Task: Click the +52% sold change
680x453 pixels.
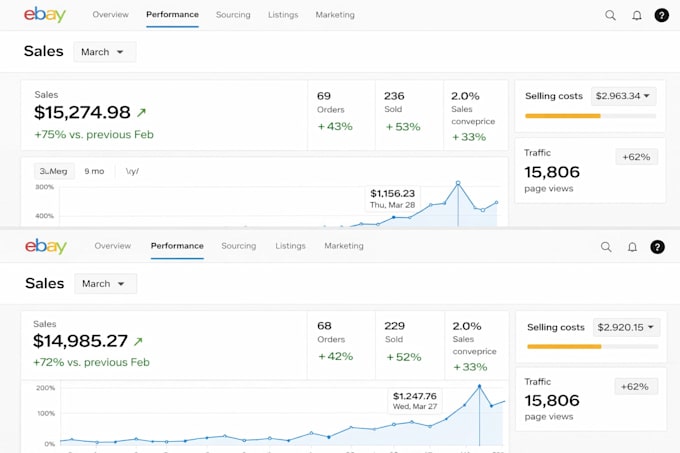Action: pos(404,357)
